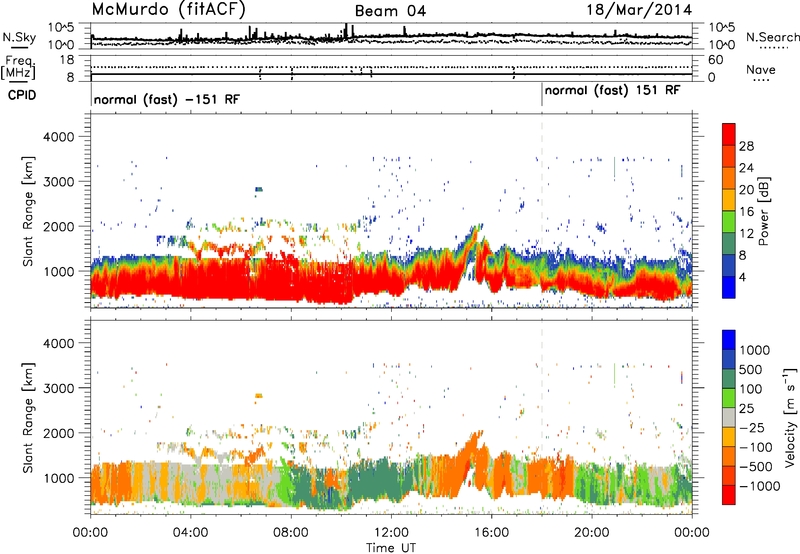
Task: Click the '18' frequency axis label
Action: [x=67, y=60]
